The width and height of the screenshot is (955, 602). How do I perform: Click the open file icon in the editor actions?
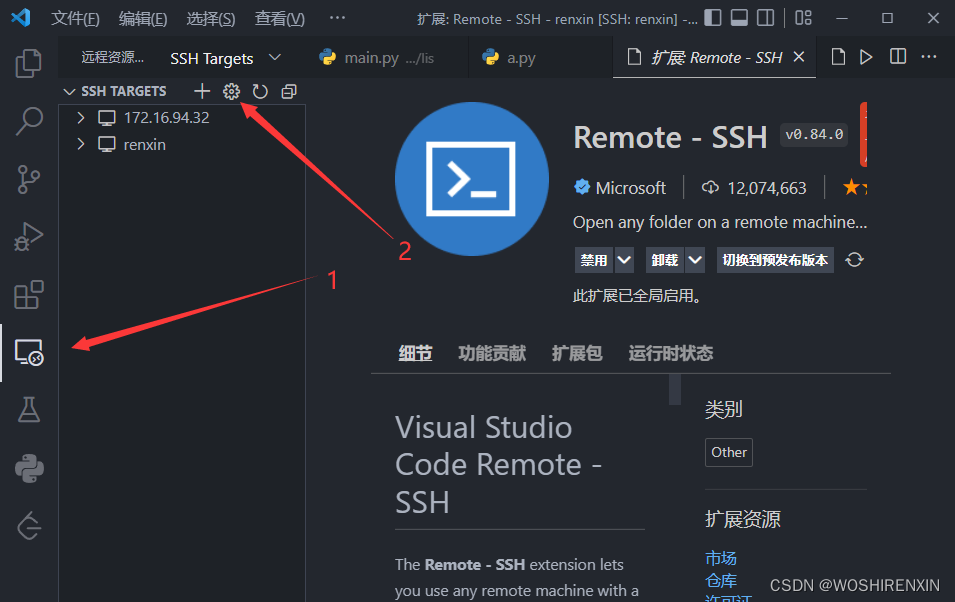(x=838, y=57)
